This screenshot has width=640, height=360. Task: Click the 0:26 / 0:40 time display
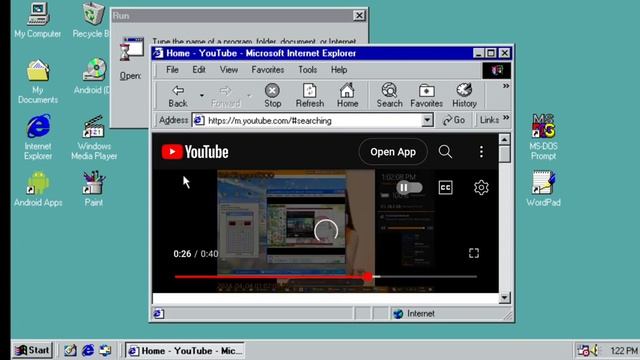195,254
